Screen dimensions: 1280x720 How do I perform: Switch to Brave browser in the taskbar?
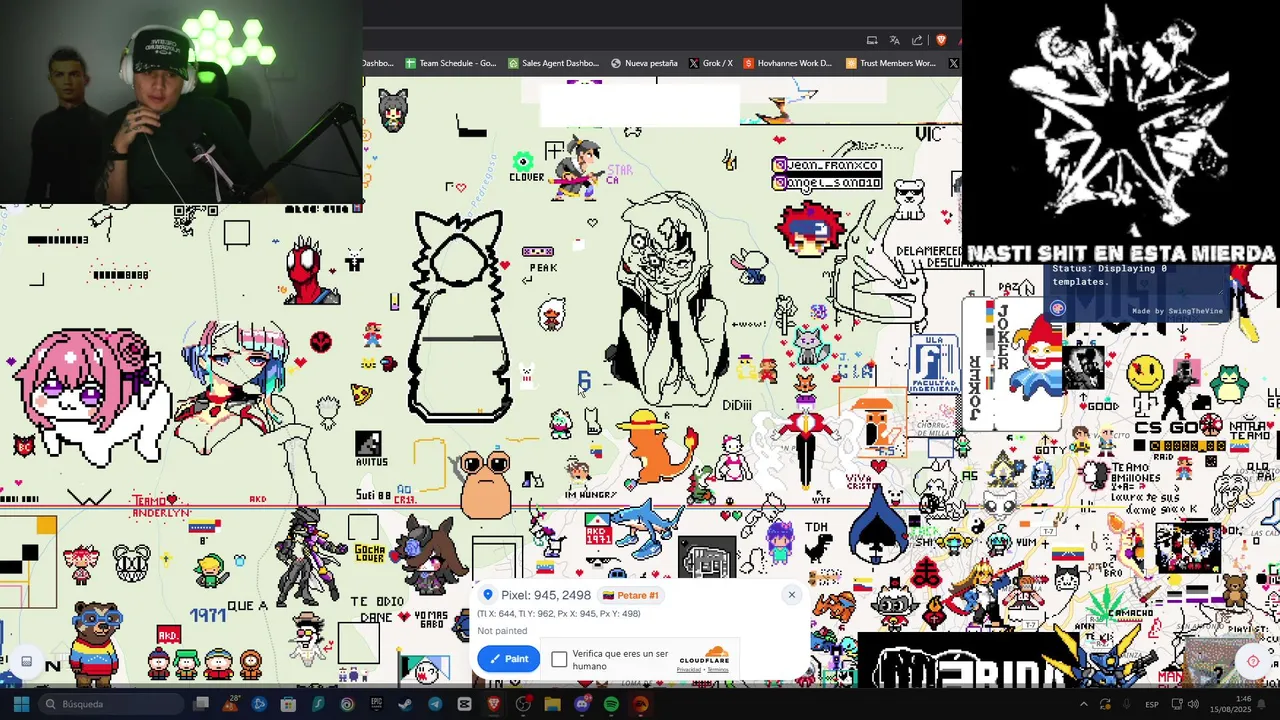click(493, 704)
